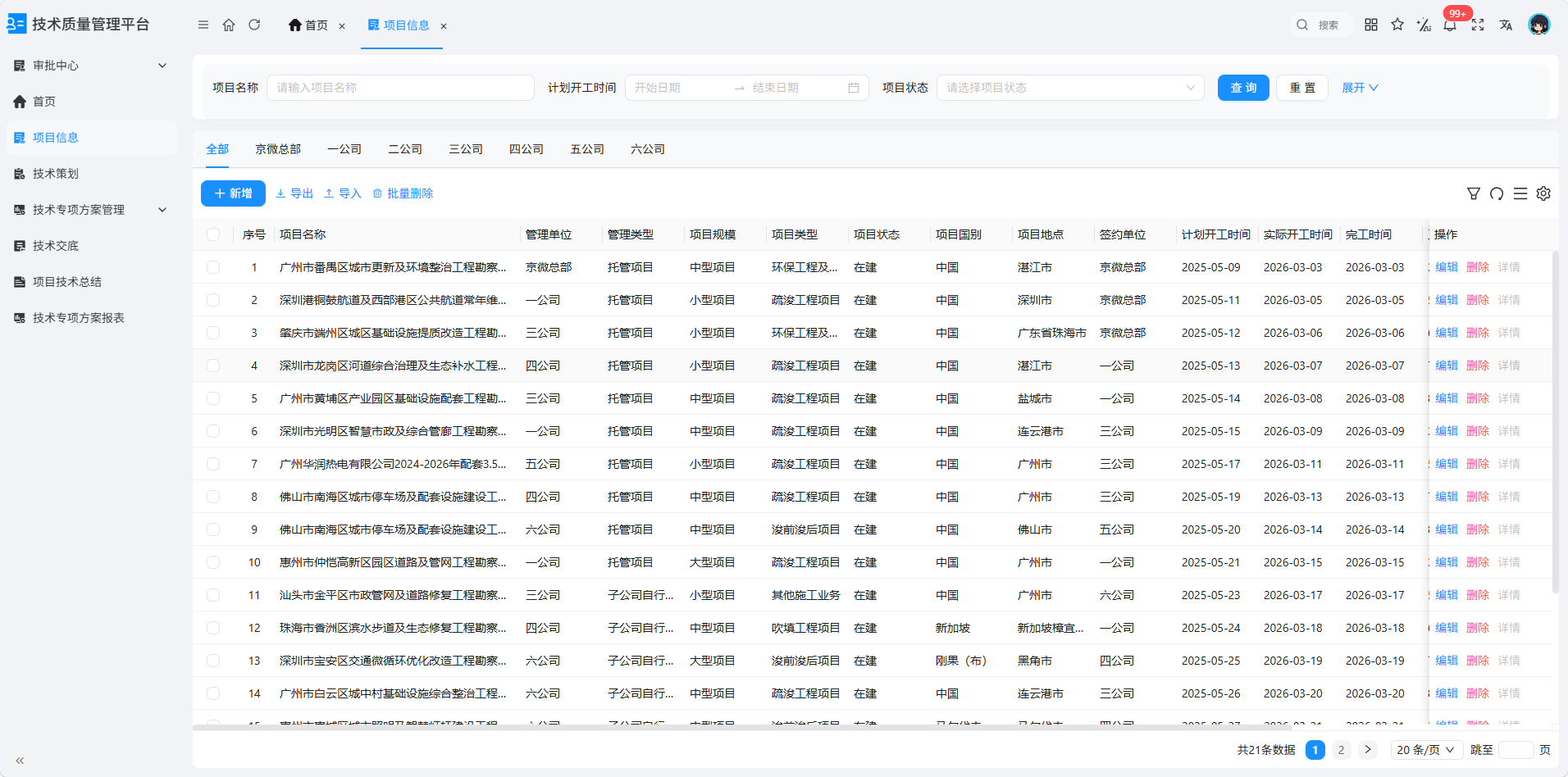1568x777 pixels.
Task: Select the 二公司 tab
Action: tap(405, 149)
